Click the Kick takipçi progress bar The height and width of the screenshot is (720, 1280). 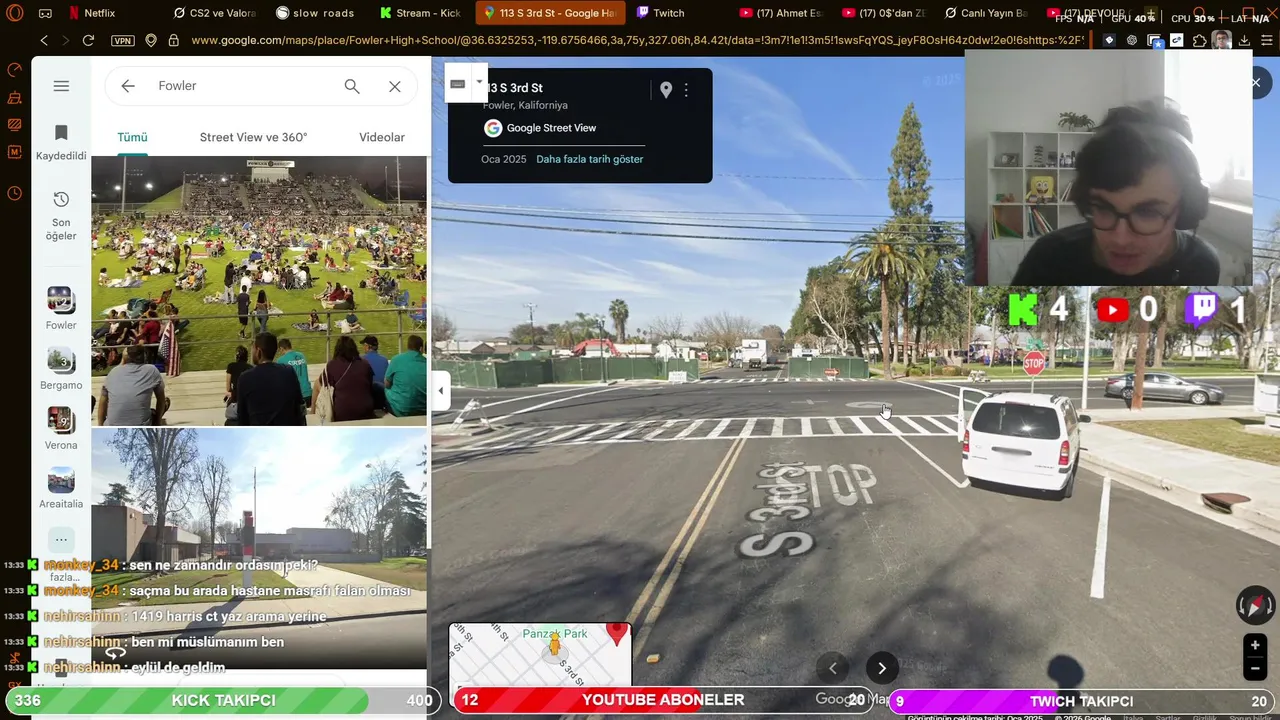pos(222,700)
